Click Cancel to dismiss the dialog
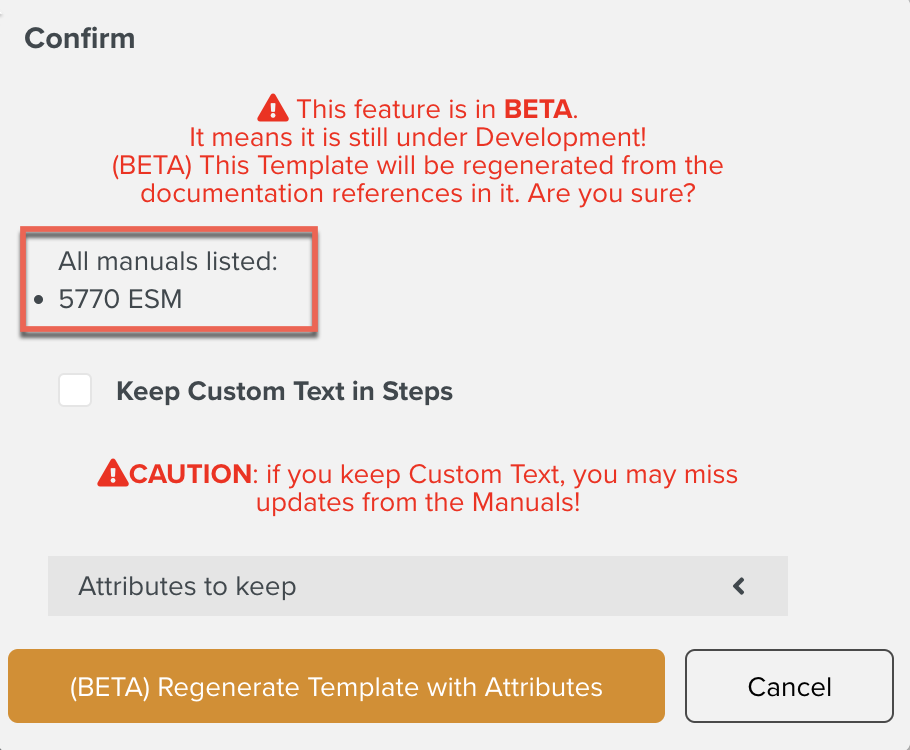 point(789,687)
